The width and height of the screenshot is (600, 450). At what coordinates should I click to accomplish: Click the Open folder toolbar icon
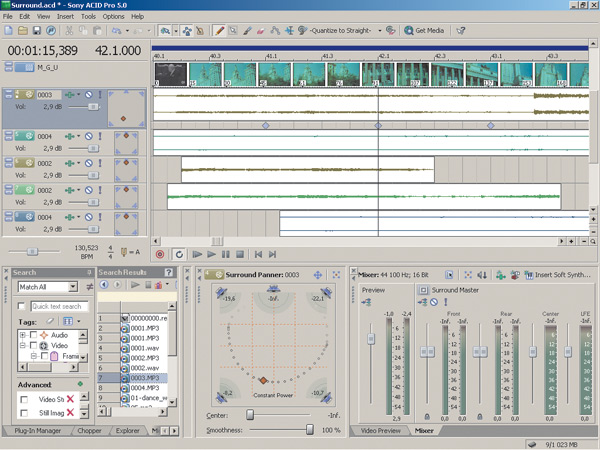pos(23,31)
